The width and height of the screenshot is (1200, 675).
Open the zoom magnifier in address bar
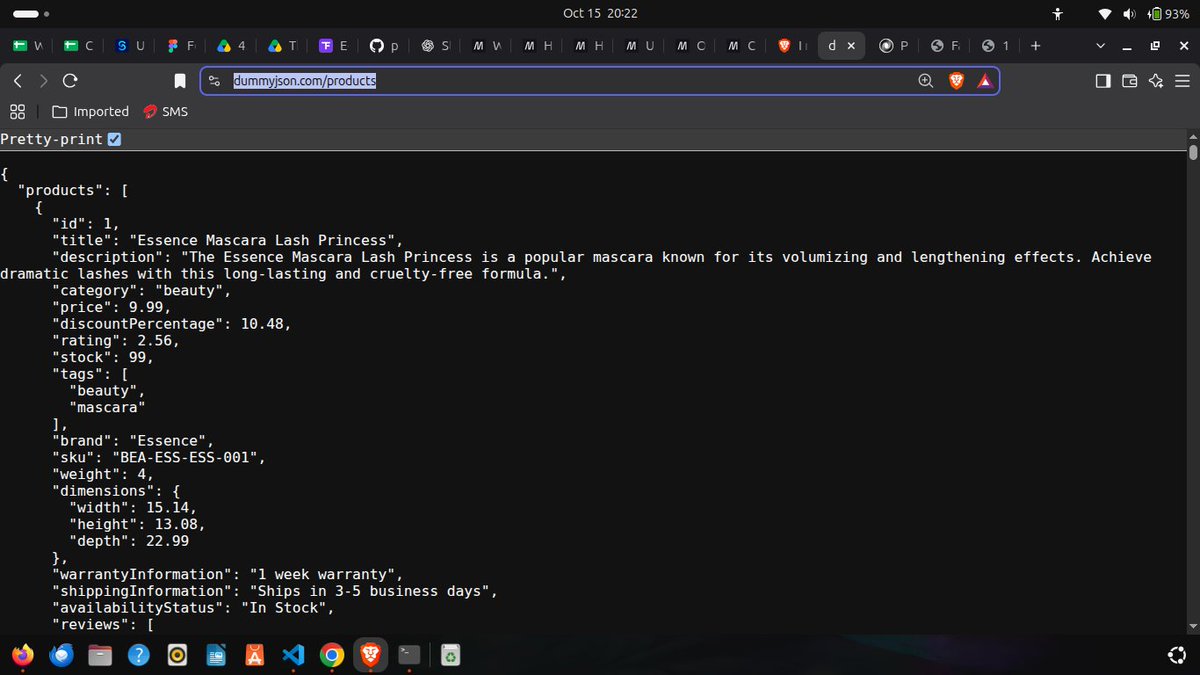pyautogui.click(x=926, y=81)
